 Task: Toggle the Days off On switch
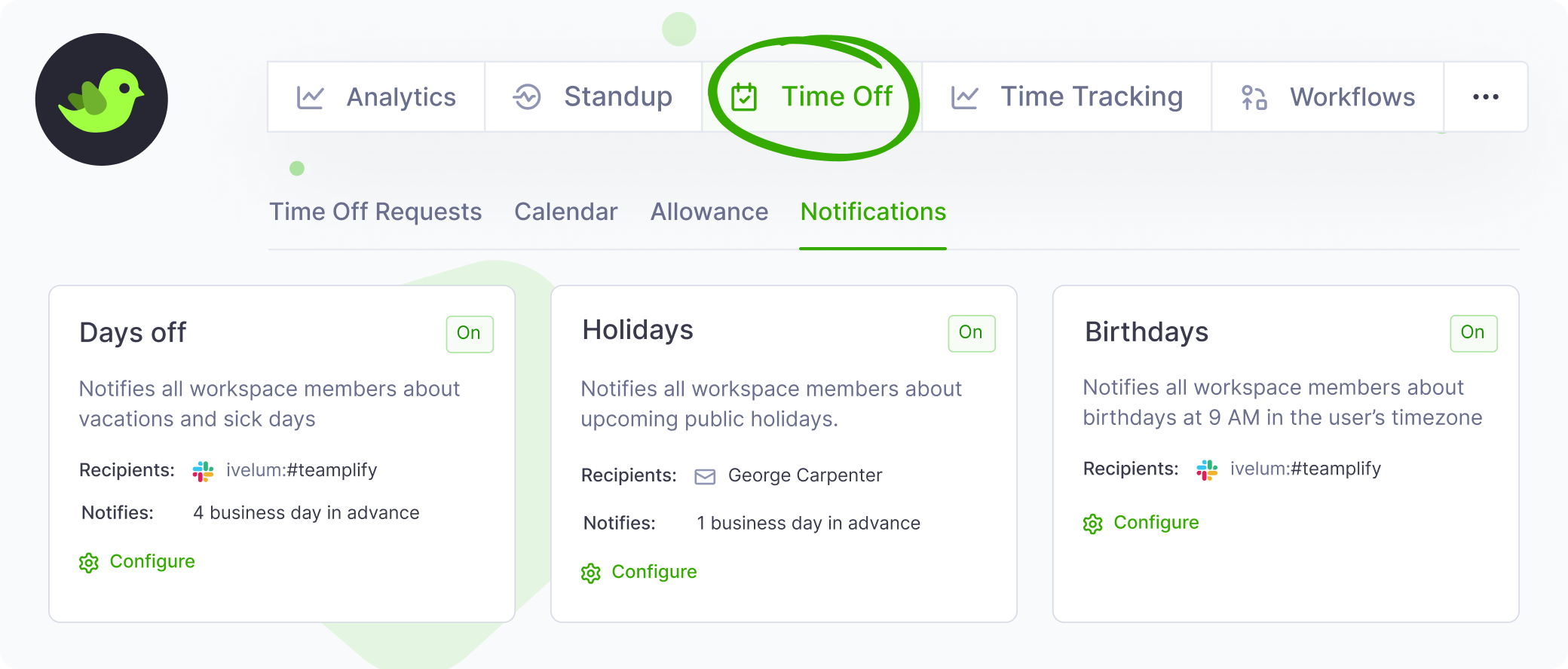click(x=469, y=334)
